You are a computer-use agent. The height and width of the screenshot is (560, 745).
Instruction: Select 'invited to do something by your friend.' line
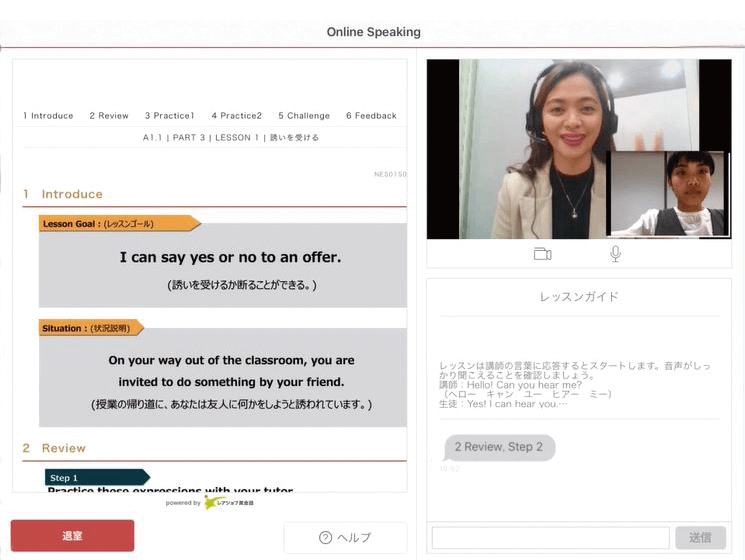pos(231,382)
